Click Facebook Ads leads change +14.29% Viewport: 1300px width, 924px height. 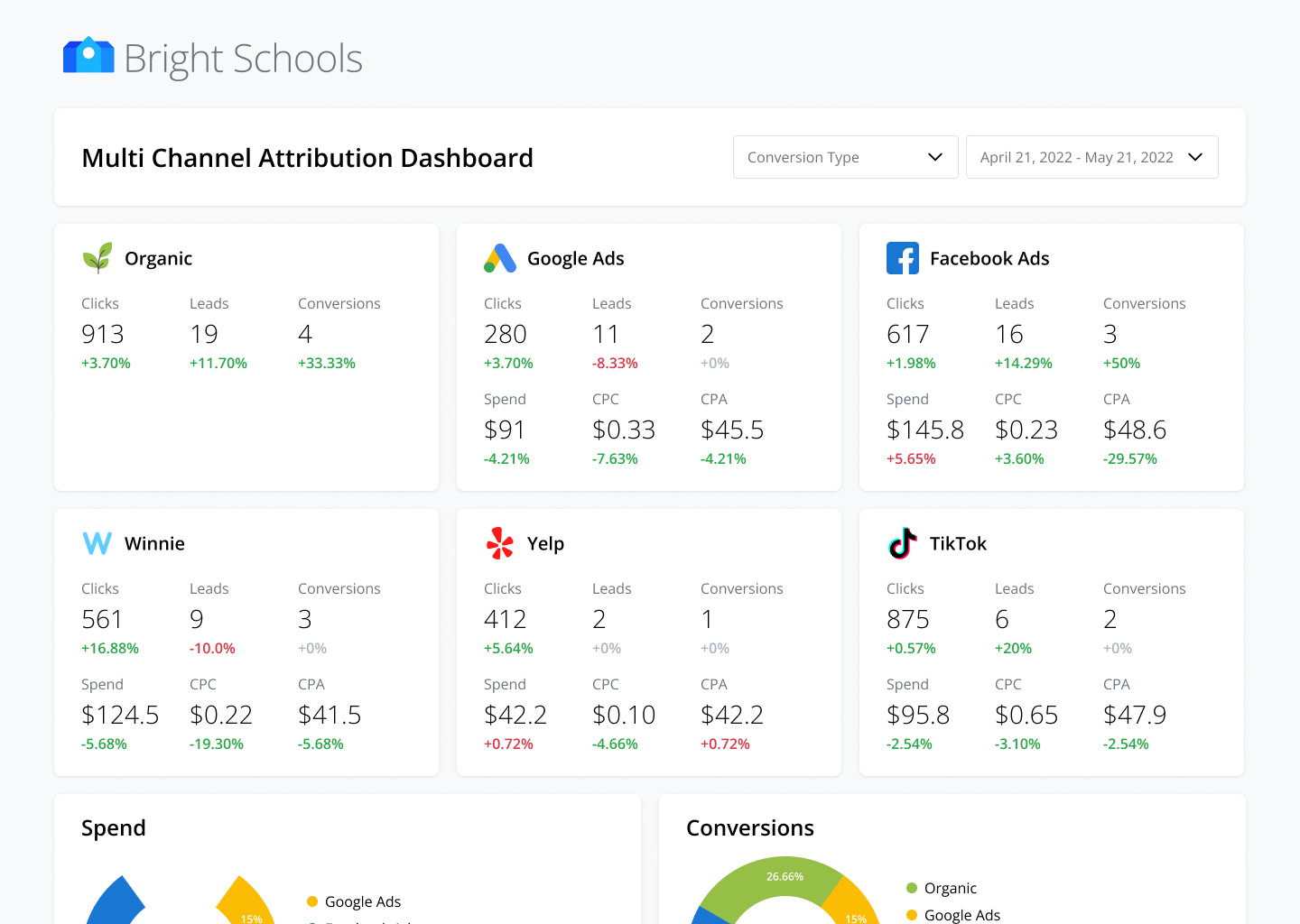pyautogui.click(x=1024, y=363)
